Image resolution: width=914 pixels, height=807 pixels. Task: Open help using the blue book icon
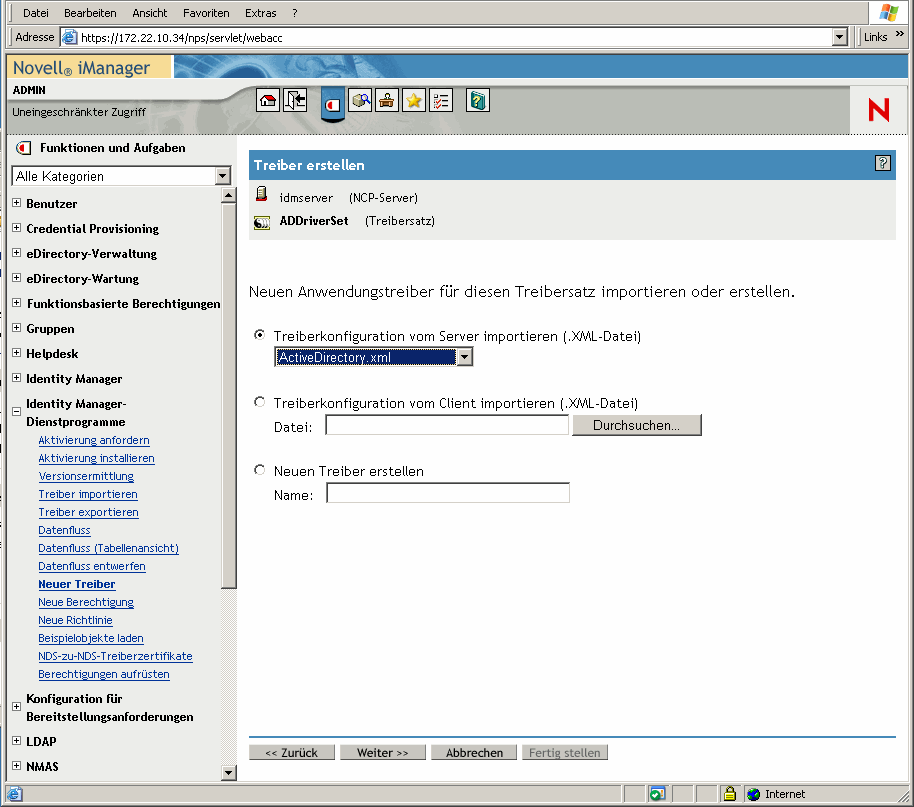point(477,100)
